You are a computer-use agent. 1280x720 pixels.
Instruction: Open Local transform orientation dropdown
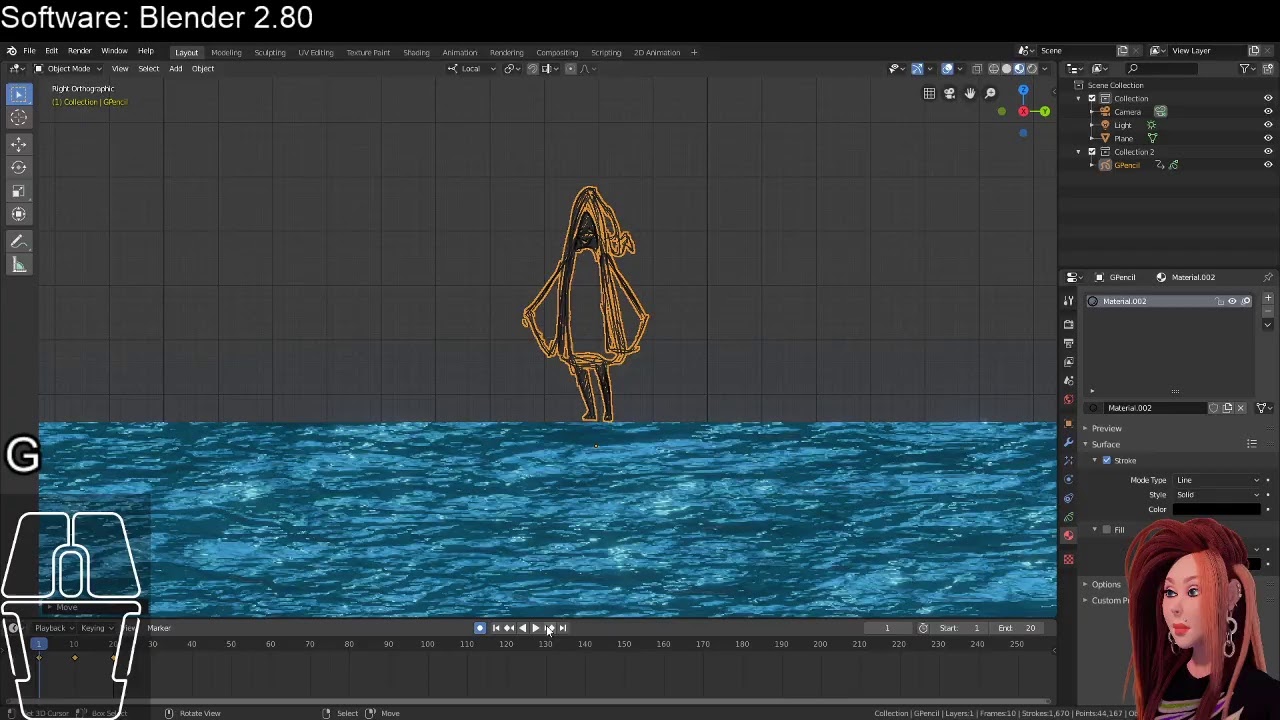(x=471, y=69)
